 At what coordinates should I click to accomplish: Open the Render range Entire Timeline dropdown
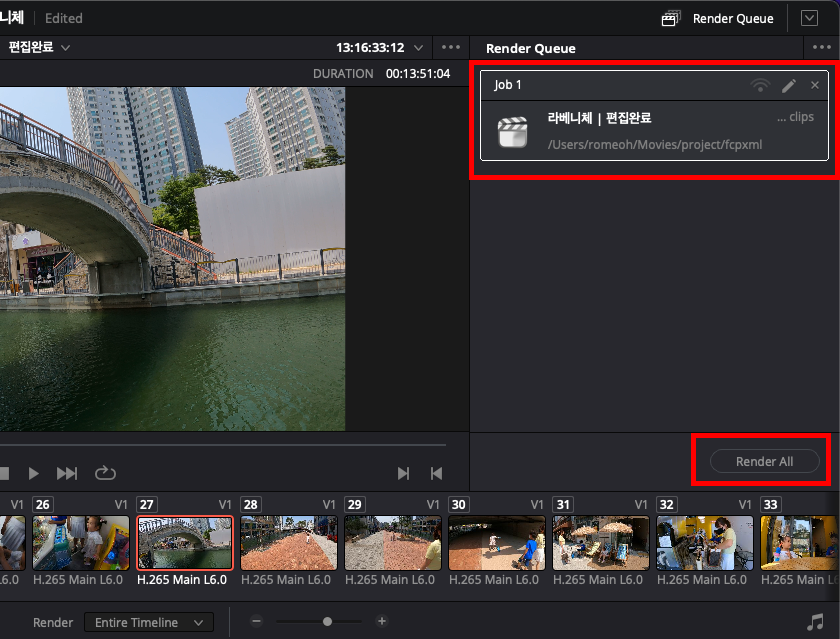(x=149, y=622)
